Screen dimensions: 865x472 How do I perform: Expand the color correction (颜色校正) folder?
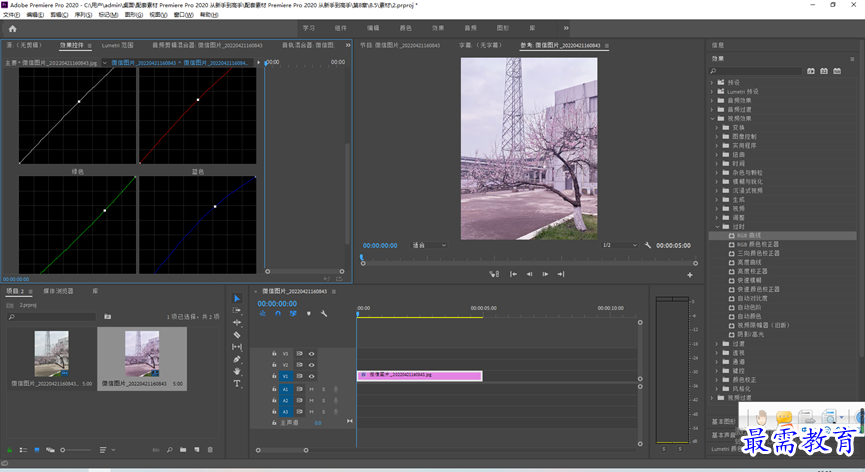tap(717, 380)
